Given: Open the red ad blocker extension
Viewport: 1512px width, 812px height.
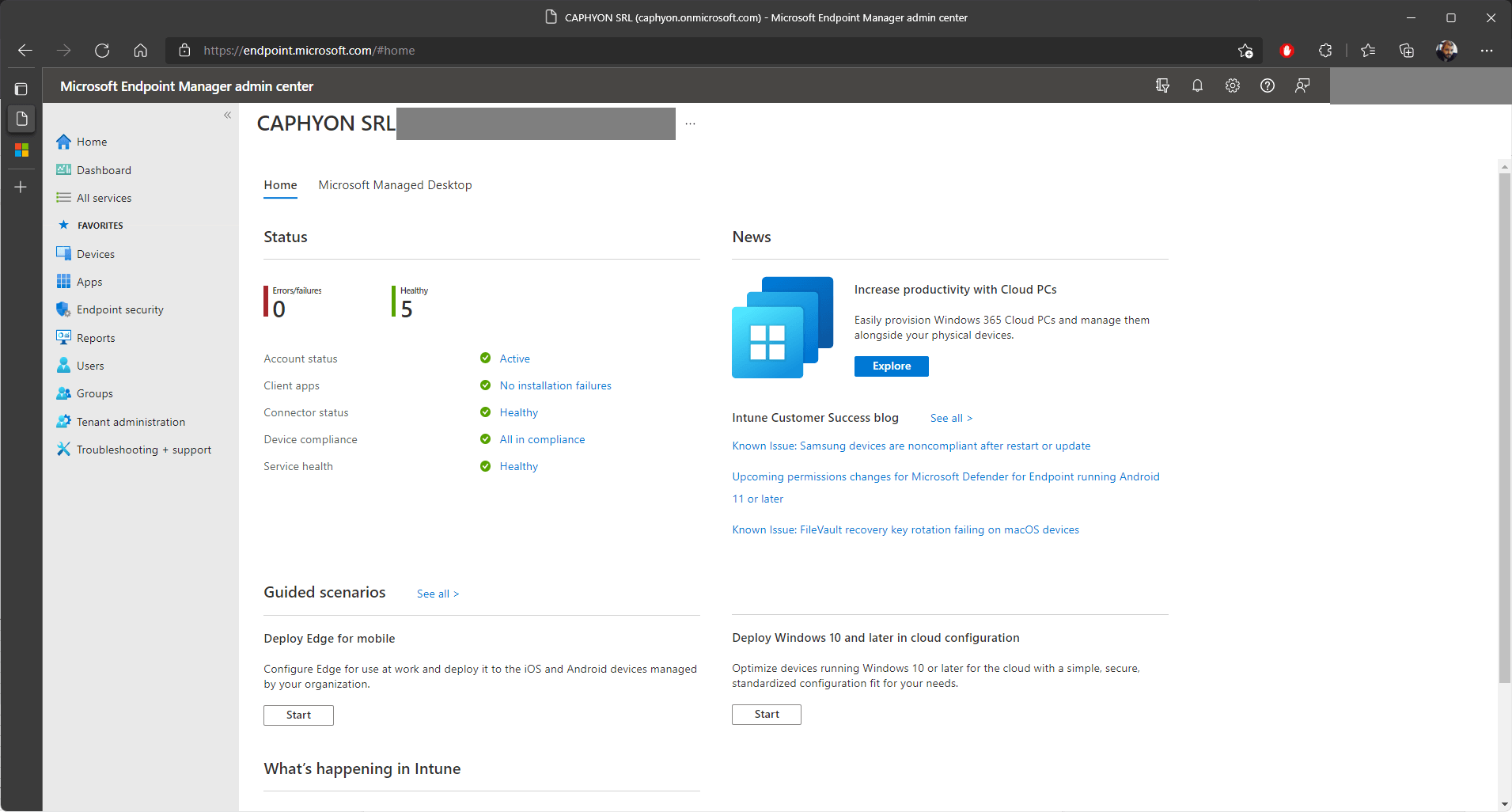Looking at the screenshot, I should tap(1287, 51).
